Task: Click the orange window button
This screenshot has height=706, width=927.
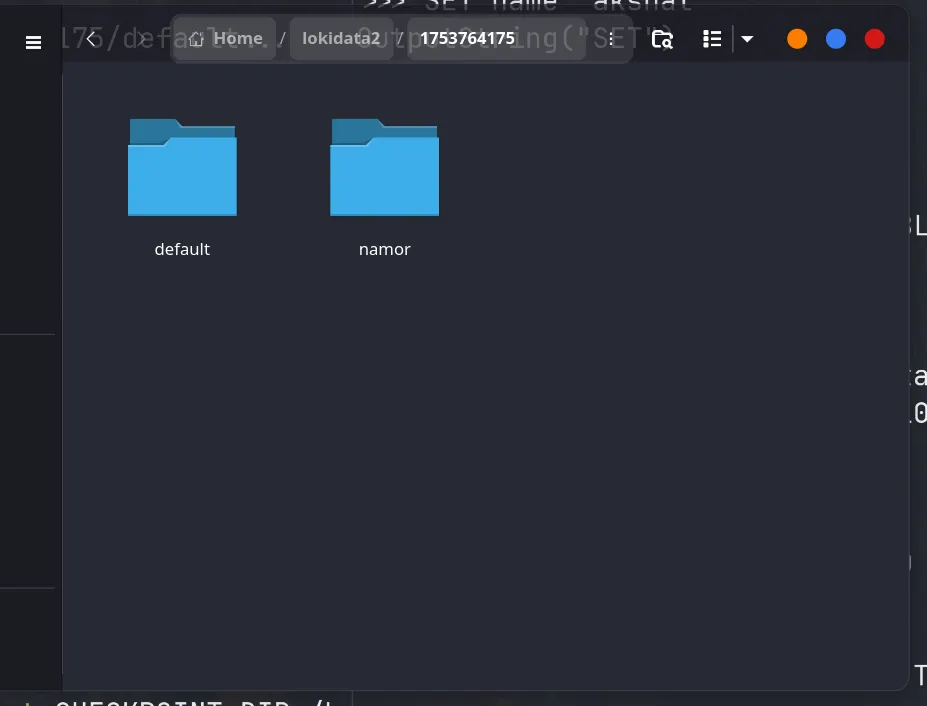Action: point(797,39)
